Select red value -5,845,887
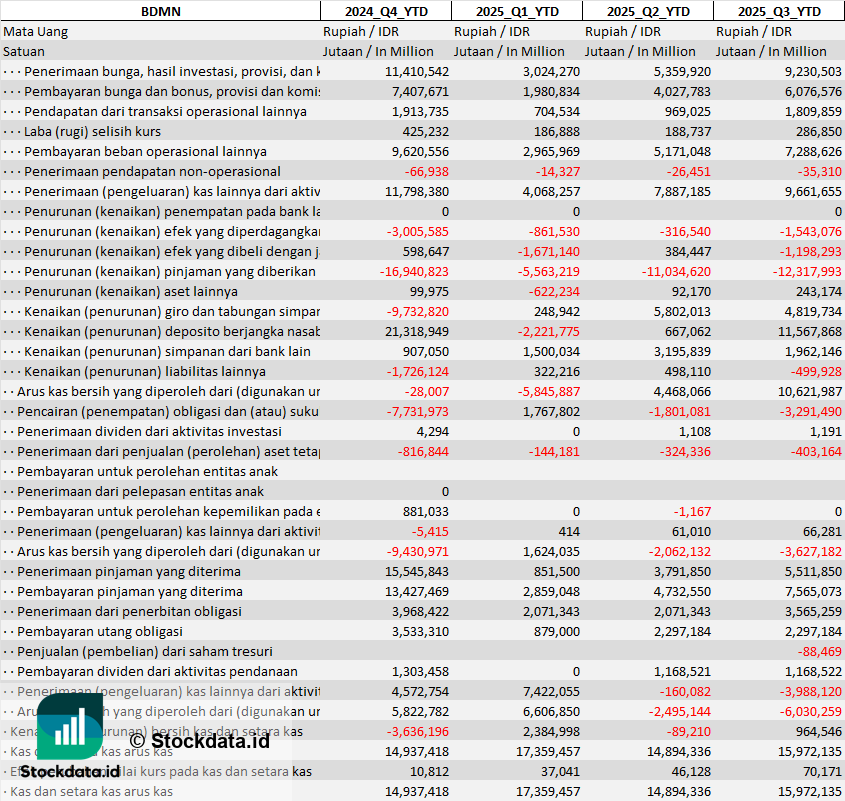Viewport: 845px width, 801px height. point(549,391)
